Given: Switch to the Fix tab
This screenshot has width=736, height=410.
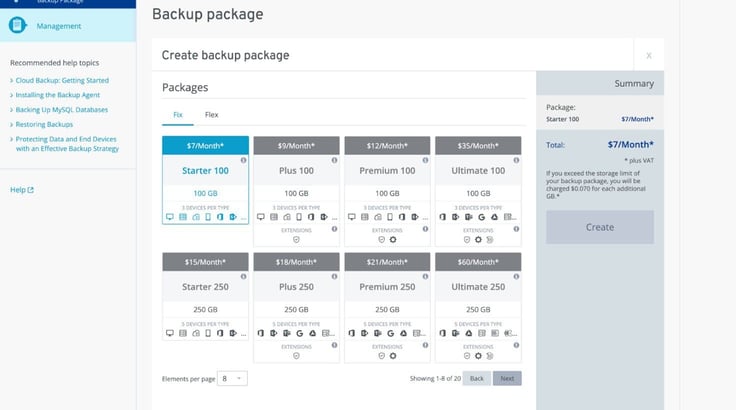Looking at the screenshot, I should click(178, 115).
